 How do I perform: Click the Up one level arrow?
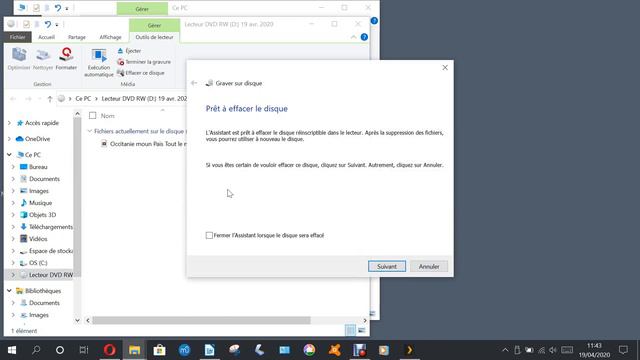50,99
